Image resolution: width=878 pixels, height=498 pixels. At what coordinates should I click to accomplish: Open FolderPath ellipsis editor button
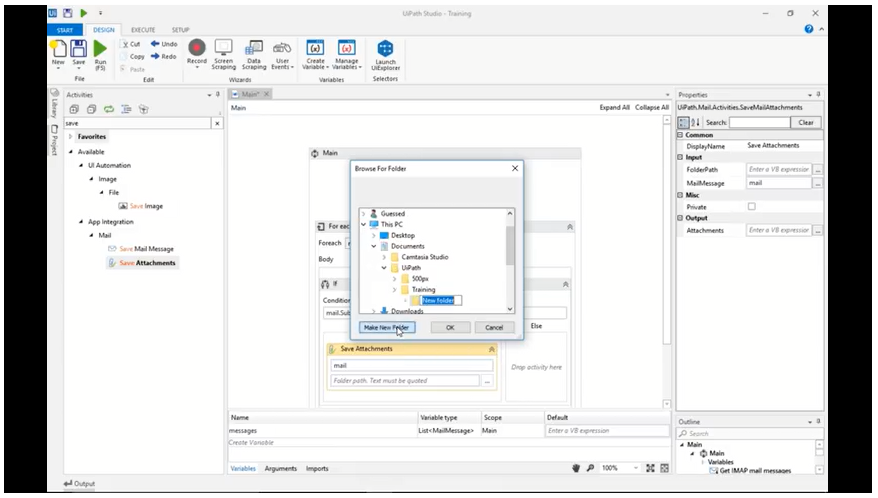(x=818, y=169)
